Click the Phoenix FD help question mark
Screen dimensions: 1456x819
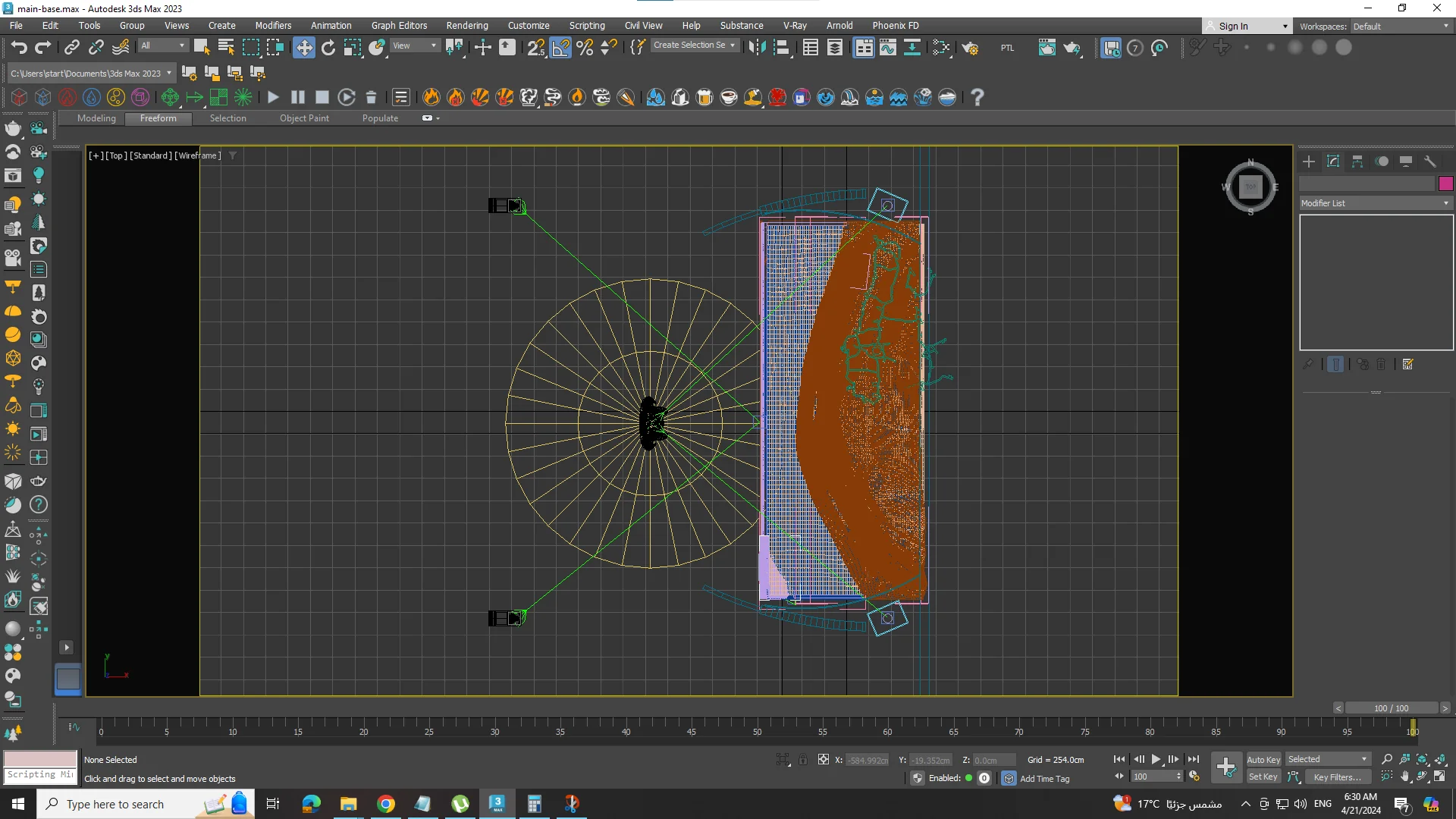tap(977, 97)
